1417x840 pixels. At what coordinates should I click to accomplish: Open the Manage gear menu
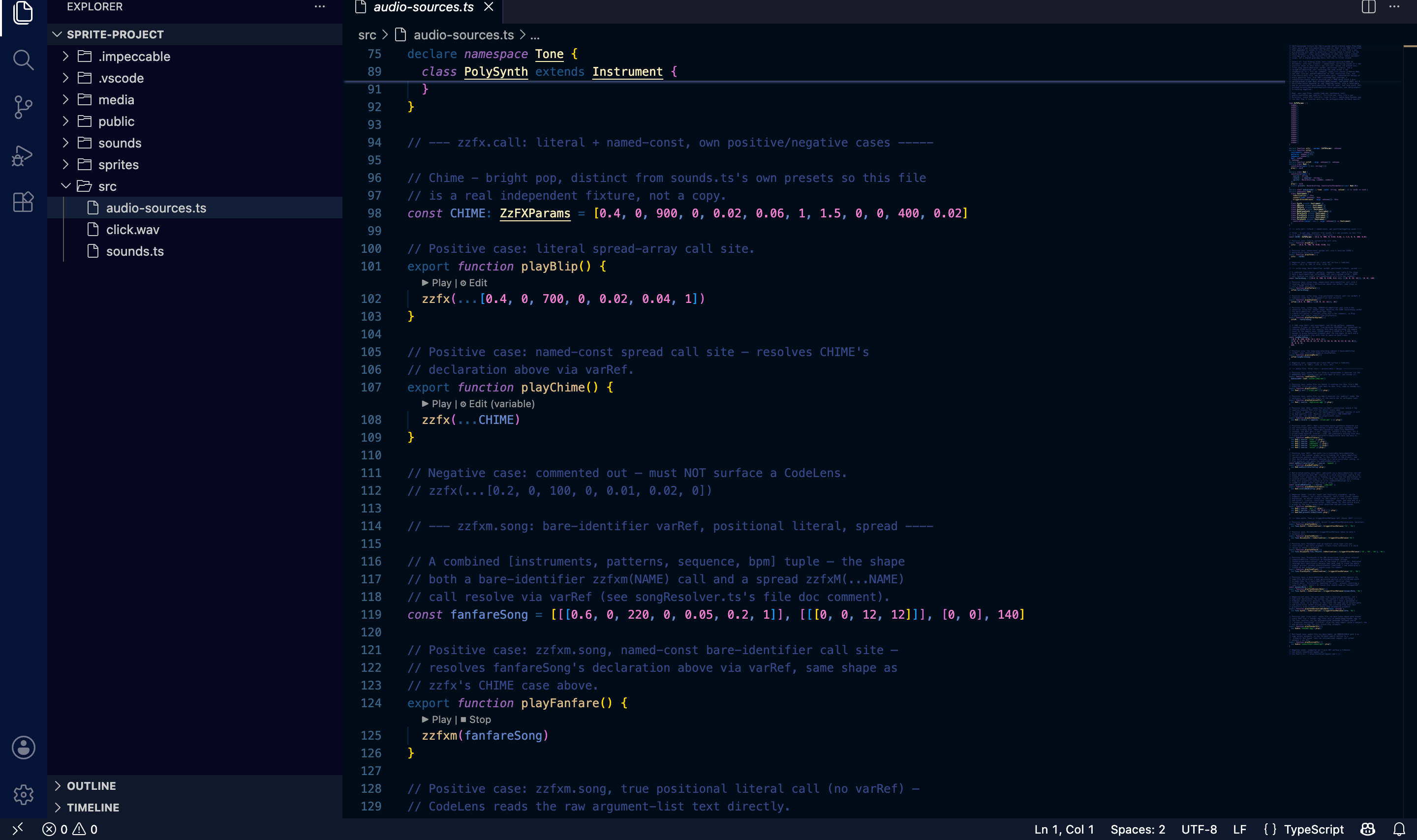(23, 795)
